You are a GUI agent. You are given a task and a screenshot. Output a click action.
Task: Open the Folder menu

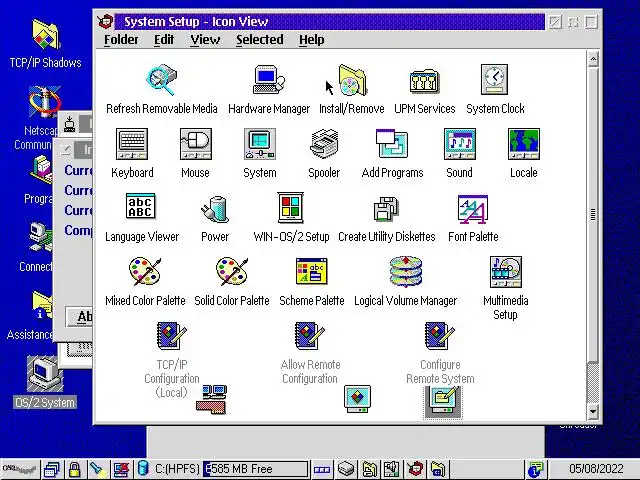click(121, 40)
